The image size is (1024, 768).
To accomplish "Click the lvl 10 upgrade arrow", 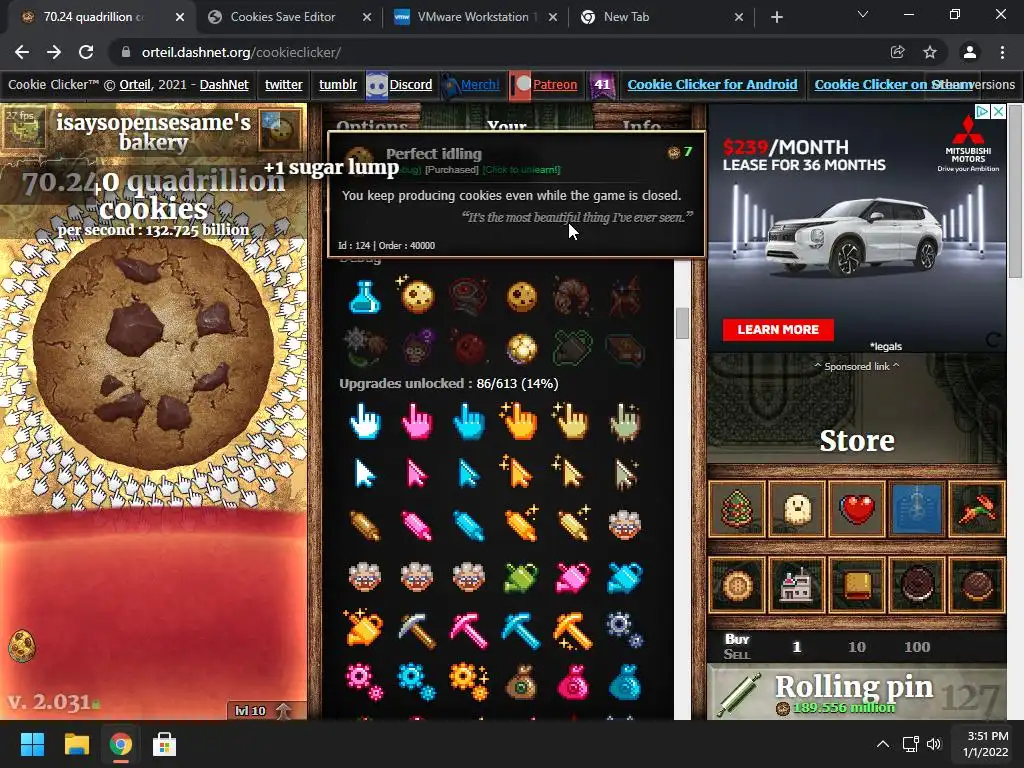I will [x=283, y=711].
